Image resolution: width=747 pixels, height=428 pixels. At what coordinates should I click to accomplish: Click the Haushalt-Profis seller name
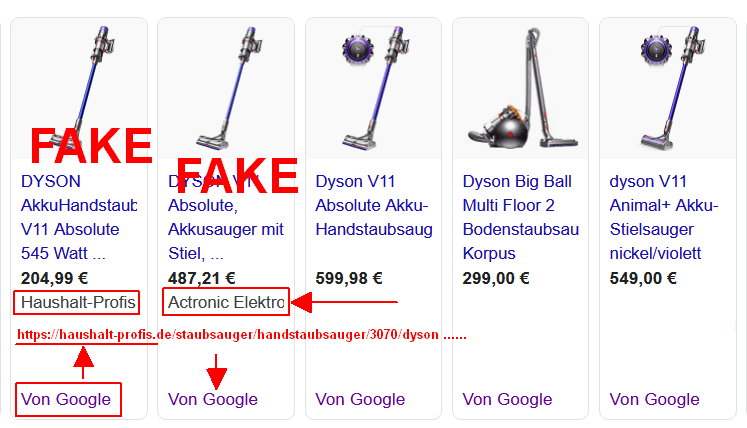tap(78, 302)
